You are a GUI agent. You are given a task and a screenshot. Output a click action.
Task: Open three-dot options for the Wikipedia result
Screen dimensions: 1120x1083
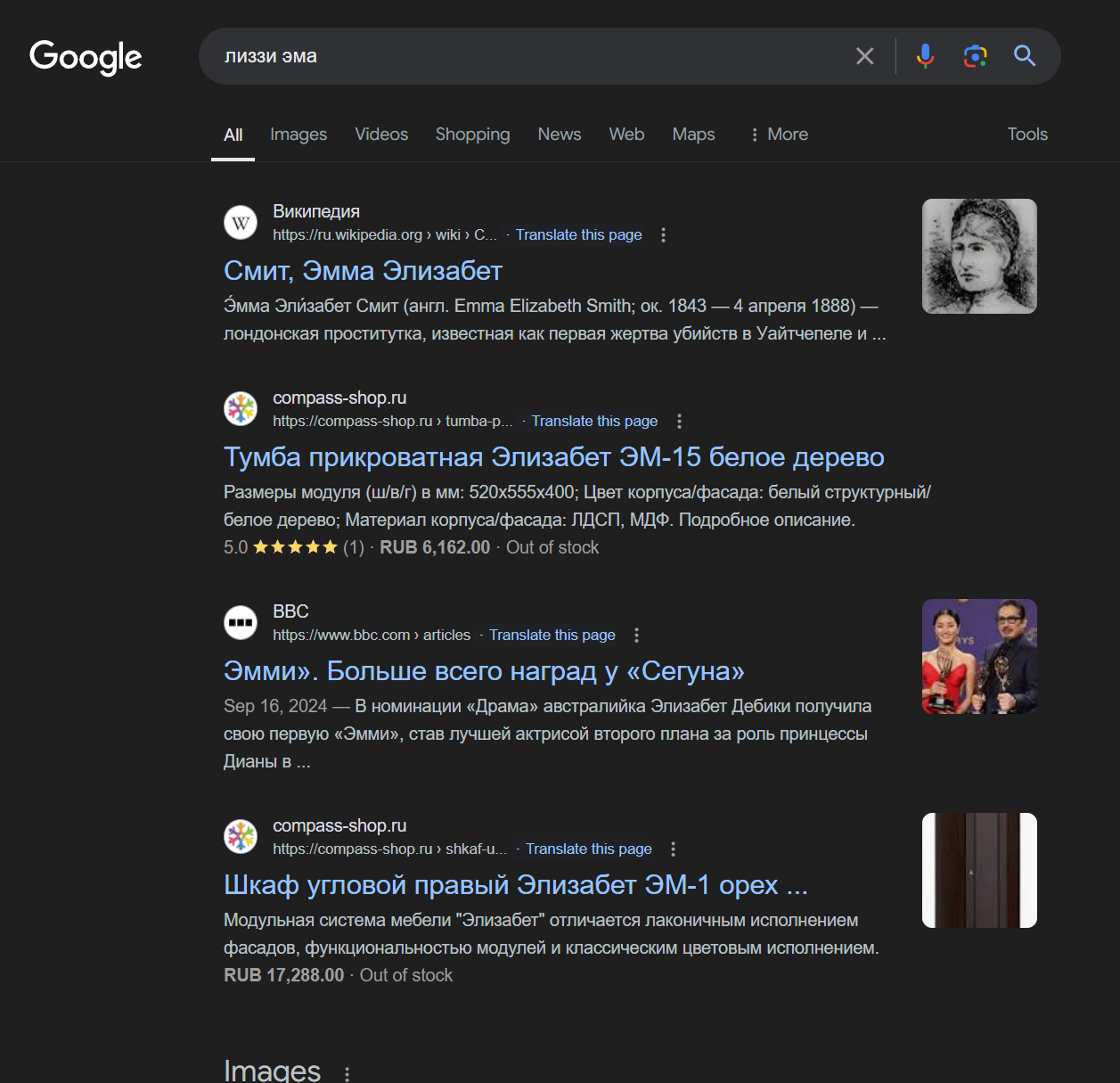(x=663, y=235)
